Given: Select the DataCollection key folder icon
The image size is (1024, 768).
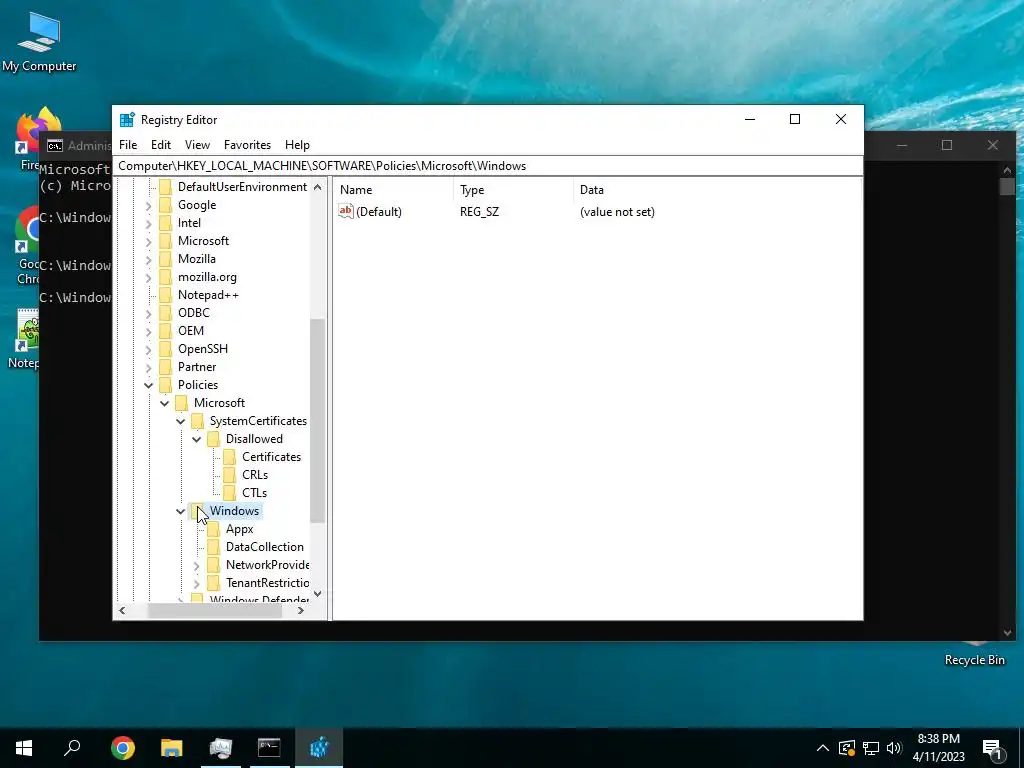Looking at the screenshot, I should pos(214,547).
